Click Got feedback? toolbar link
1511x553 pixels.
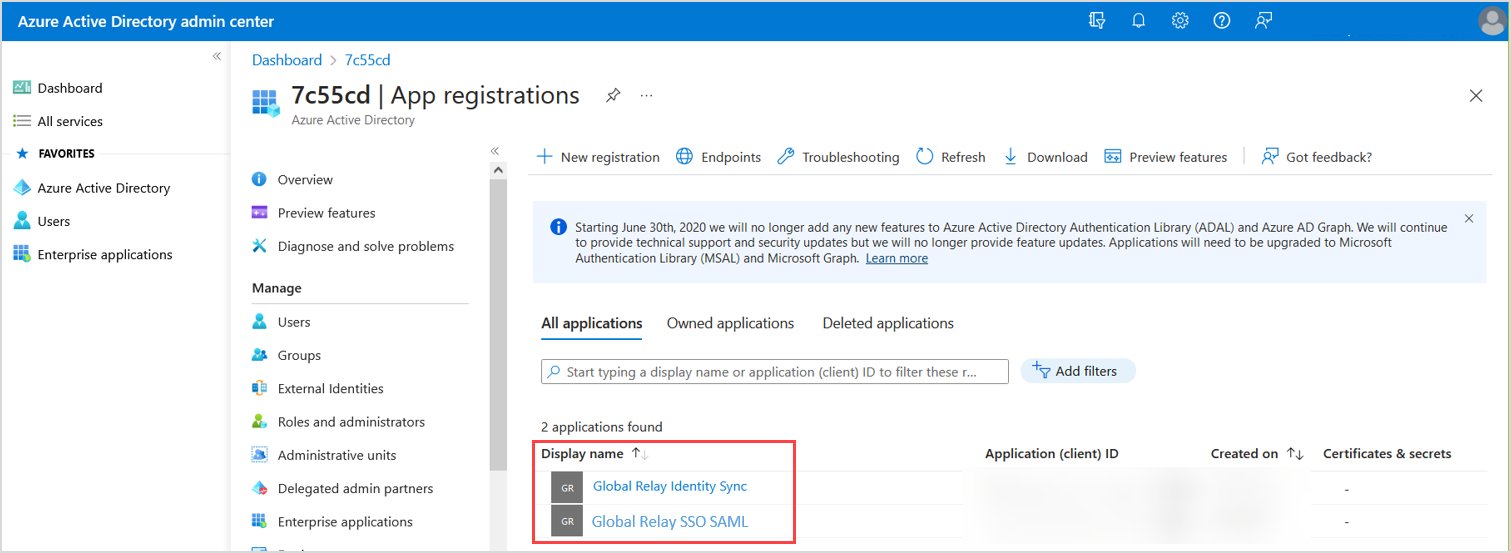tap(1317, 157)
